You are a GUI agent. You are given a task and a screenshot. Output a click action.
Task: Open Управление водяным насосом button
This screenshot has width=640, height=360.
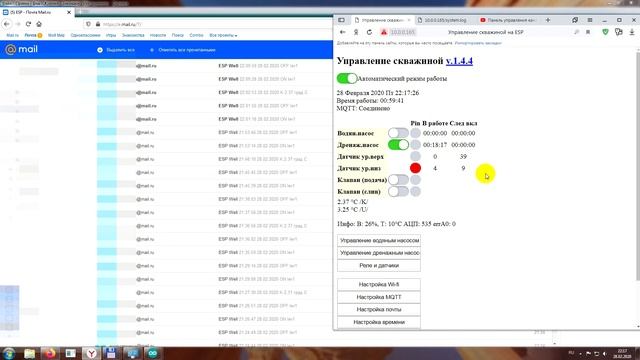379,240
